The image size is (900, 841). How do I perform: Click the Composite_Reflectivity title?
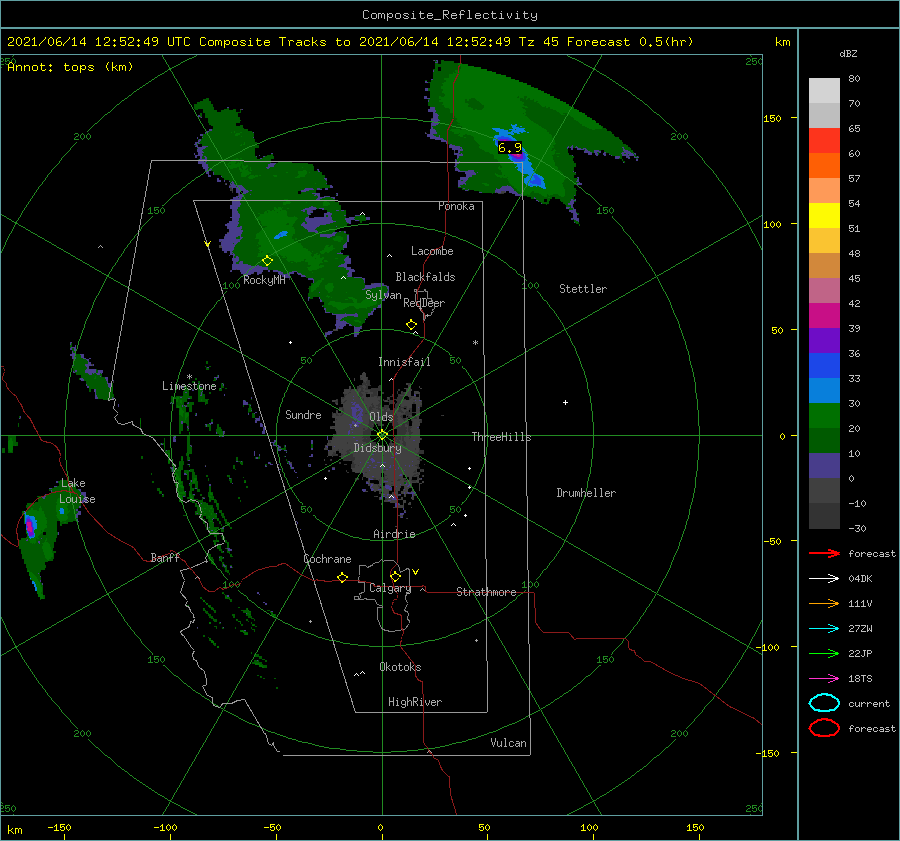[450, 15]
